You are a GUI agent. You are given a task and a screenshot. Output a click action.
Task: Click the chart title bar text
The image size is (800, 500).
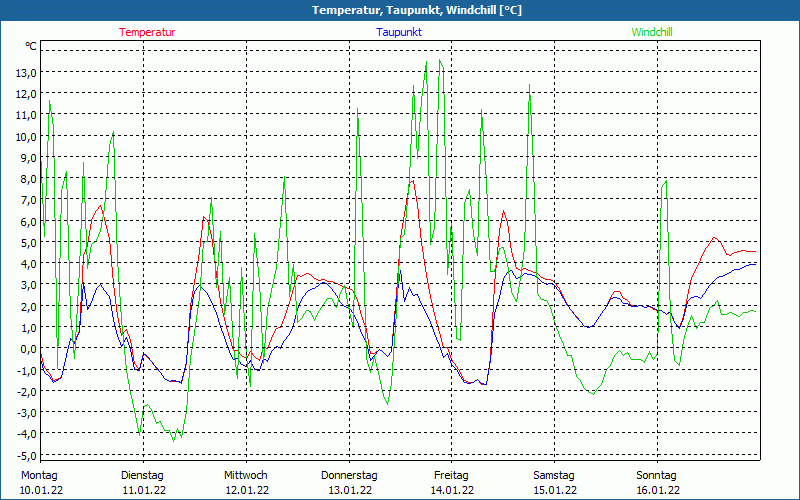point(400,10)
